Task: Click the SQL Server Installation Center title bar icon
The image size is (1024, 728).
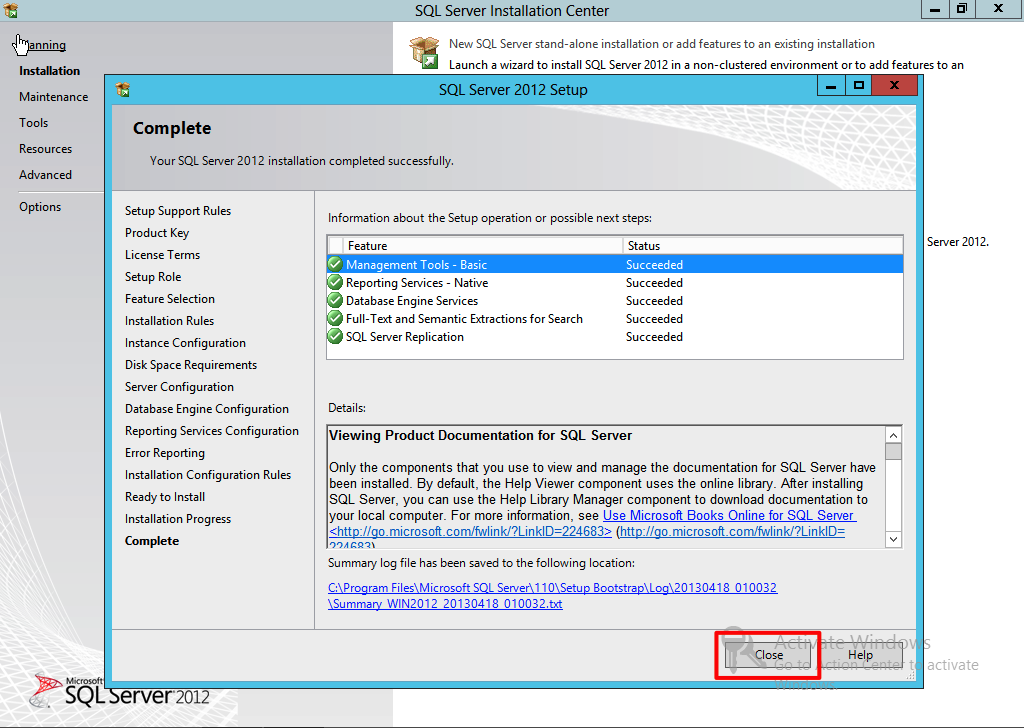Action: pos(10,10)
